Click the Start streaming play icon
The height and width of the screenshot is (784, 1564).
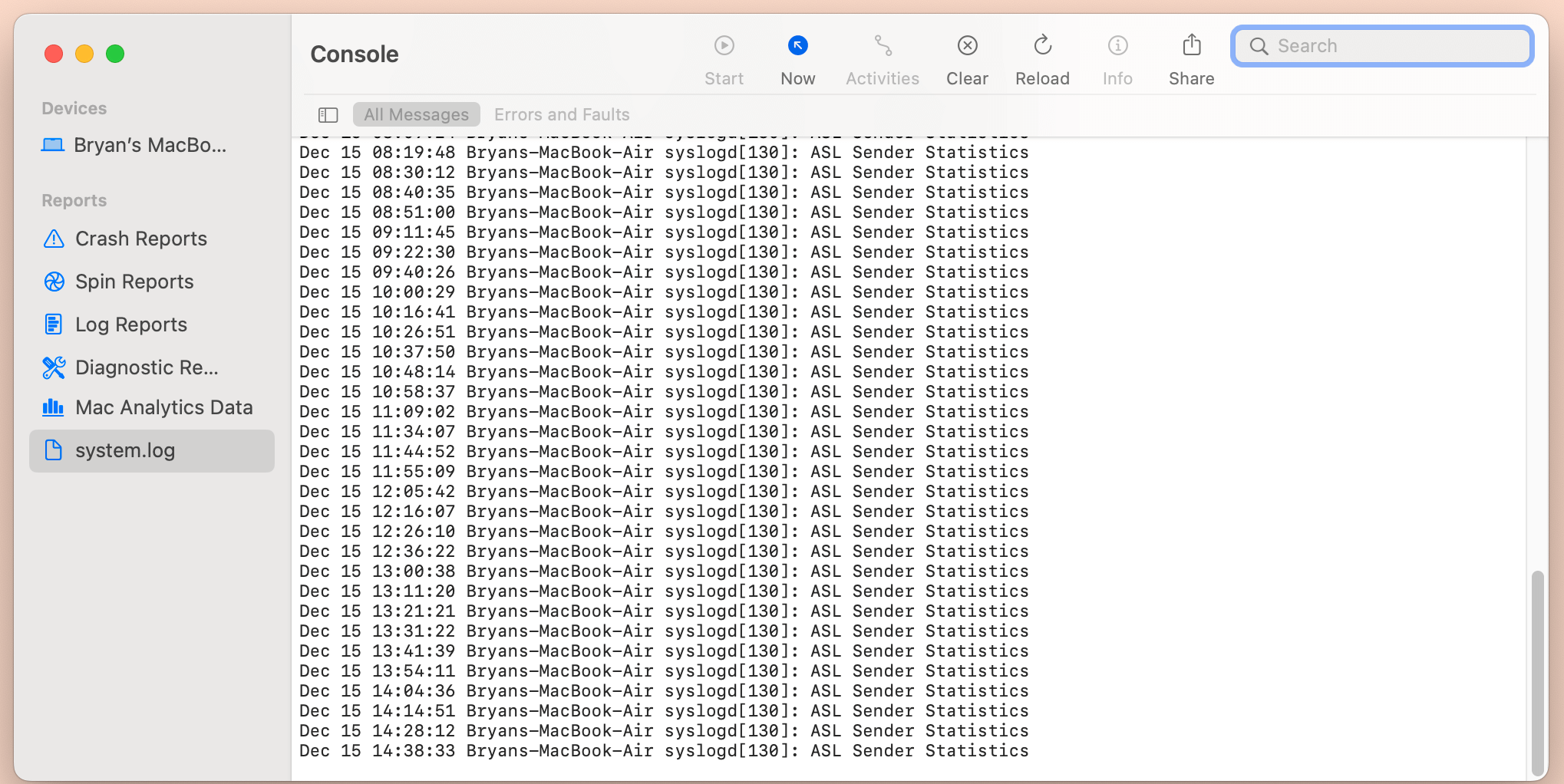coord(724,46)
